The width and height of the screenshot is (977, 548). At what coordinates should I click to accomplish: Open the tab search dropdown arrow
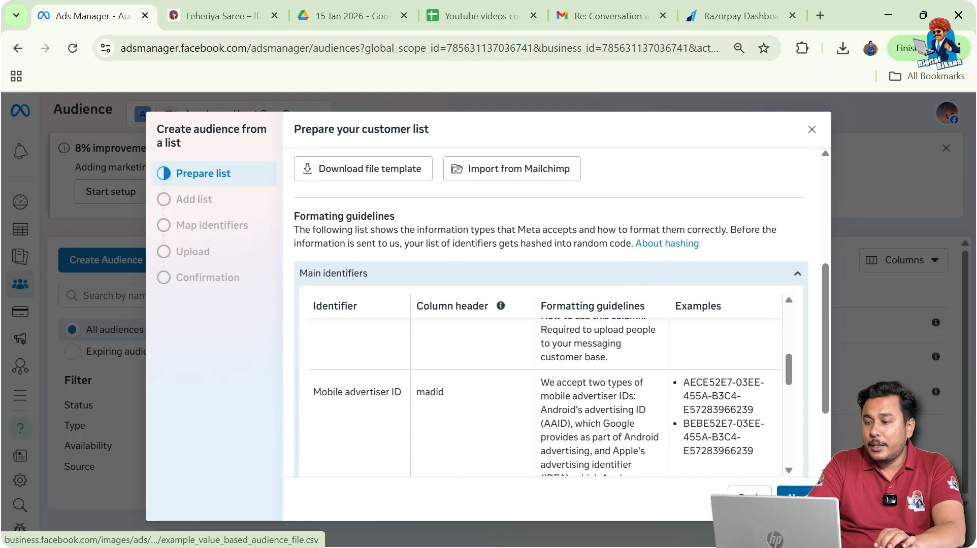[16, 16]
